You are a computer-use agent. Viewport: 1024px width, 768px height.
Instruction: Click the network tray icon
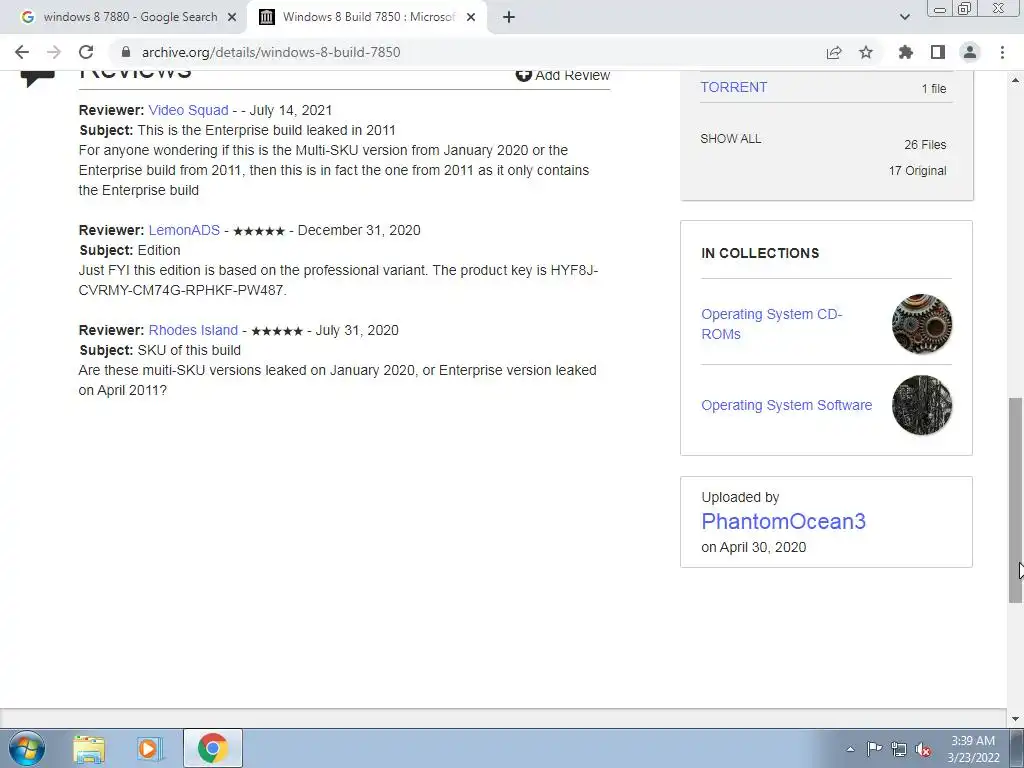(x=899, y=749)
